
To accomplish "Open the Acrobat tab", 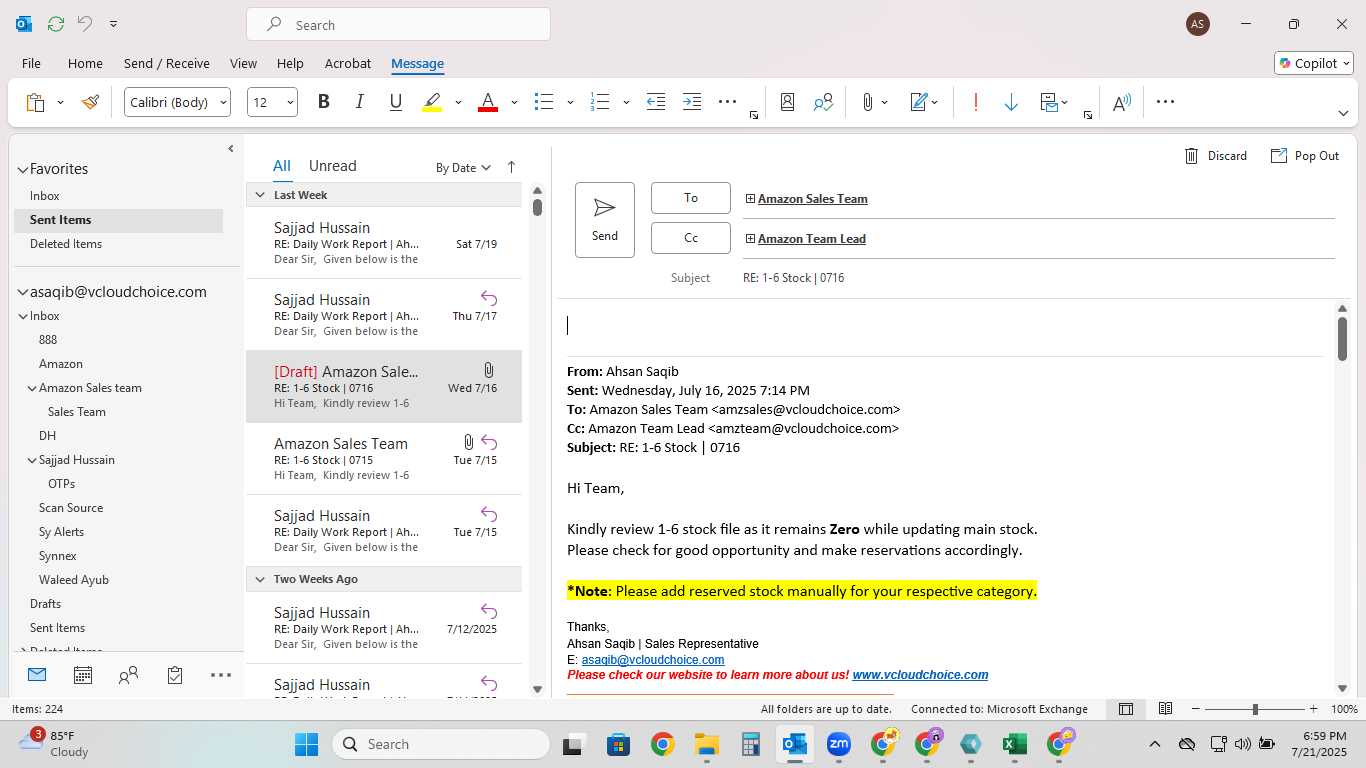I will coord(348,63).
